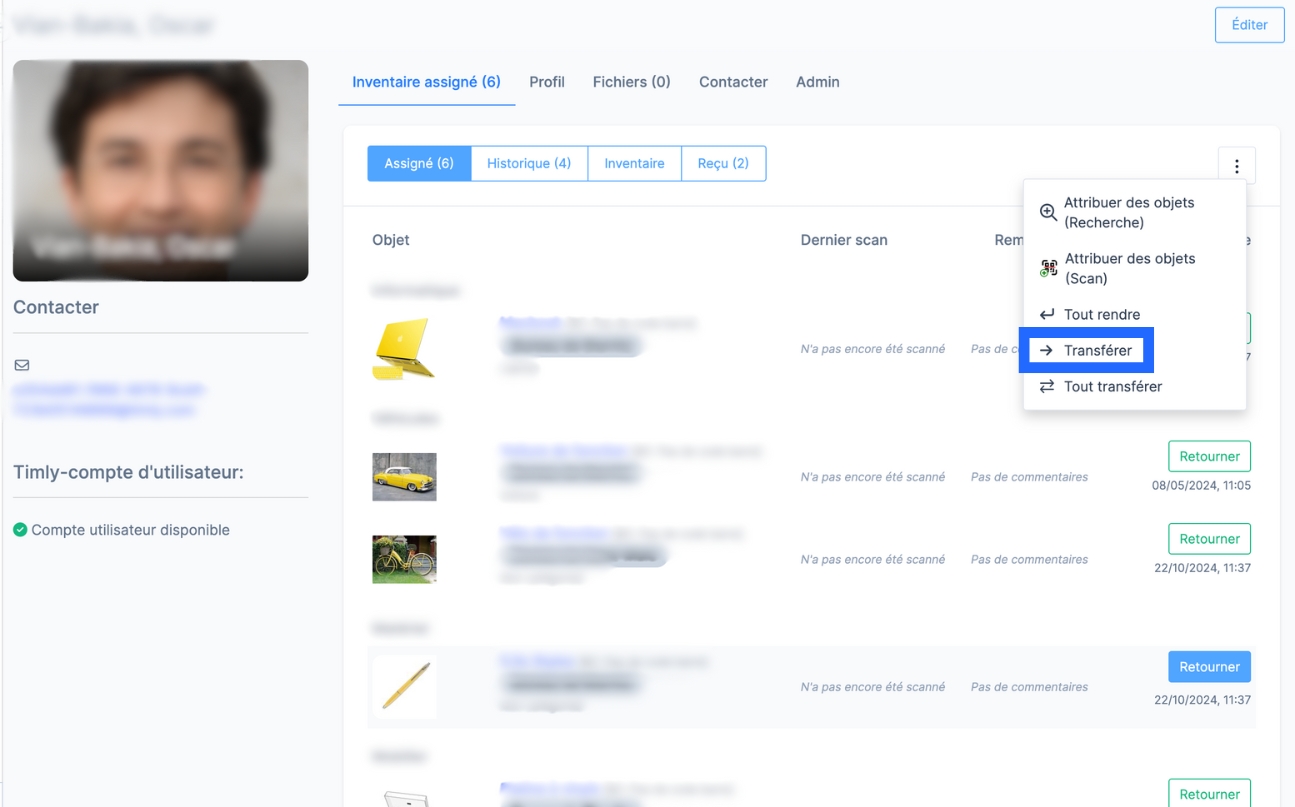The width and height of the screenshot is (1295, 807).
Task: Select Tout rendre from the menu
Action: [x=1134, y=314]
